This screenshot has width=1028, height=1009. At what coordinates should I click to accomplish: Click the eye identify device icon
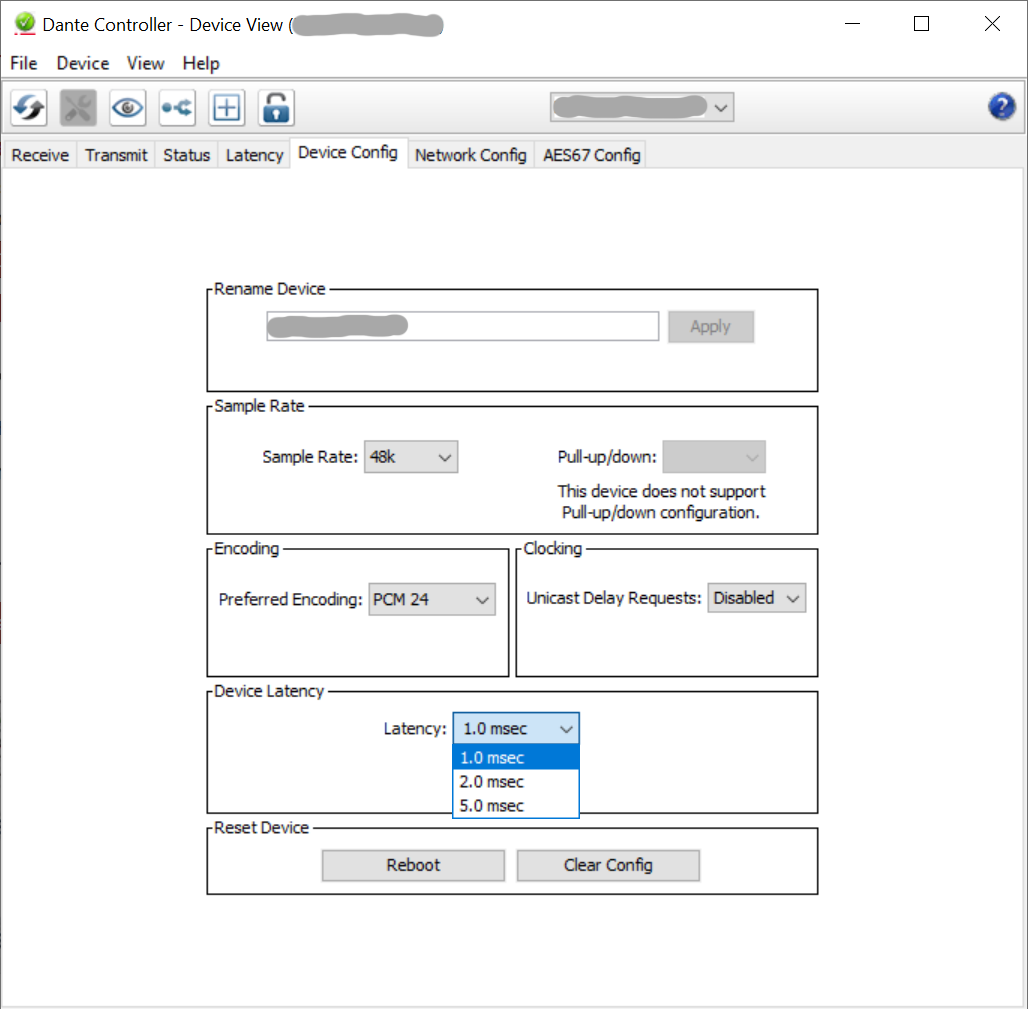(x=127, y=108)
